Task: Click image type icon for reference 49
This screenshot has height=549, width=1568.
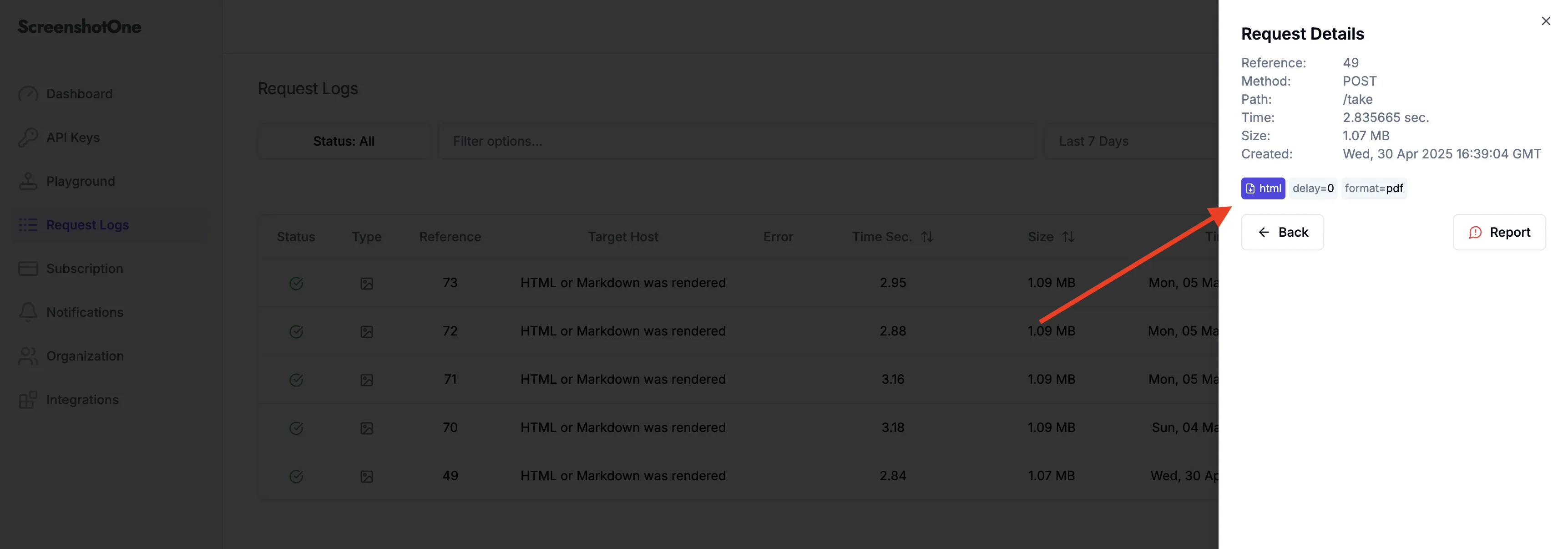Action: (x=366, y=476)
